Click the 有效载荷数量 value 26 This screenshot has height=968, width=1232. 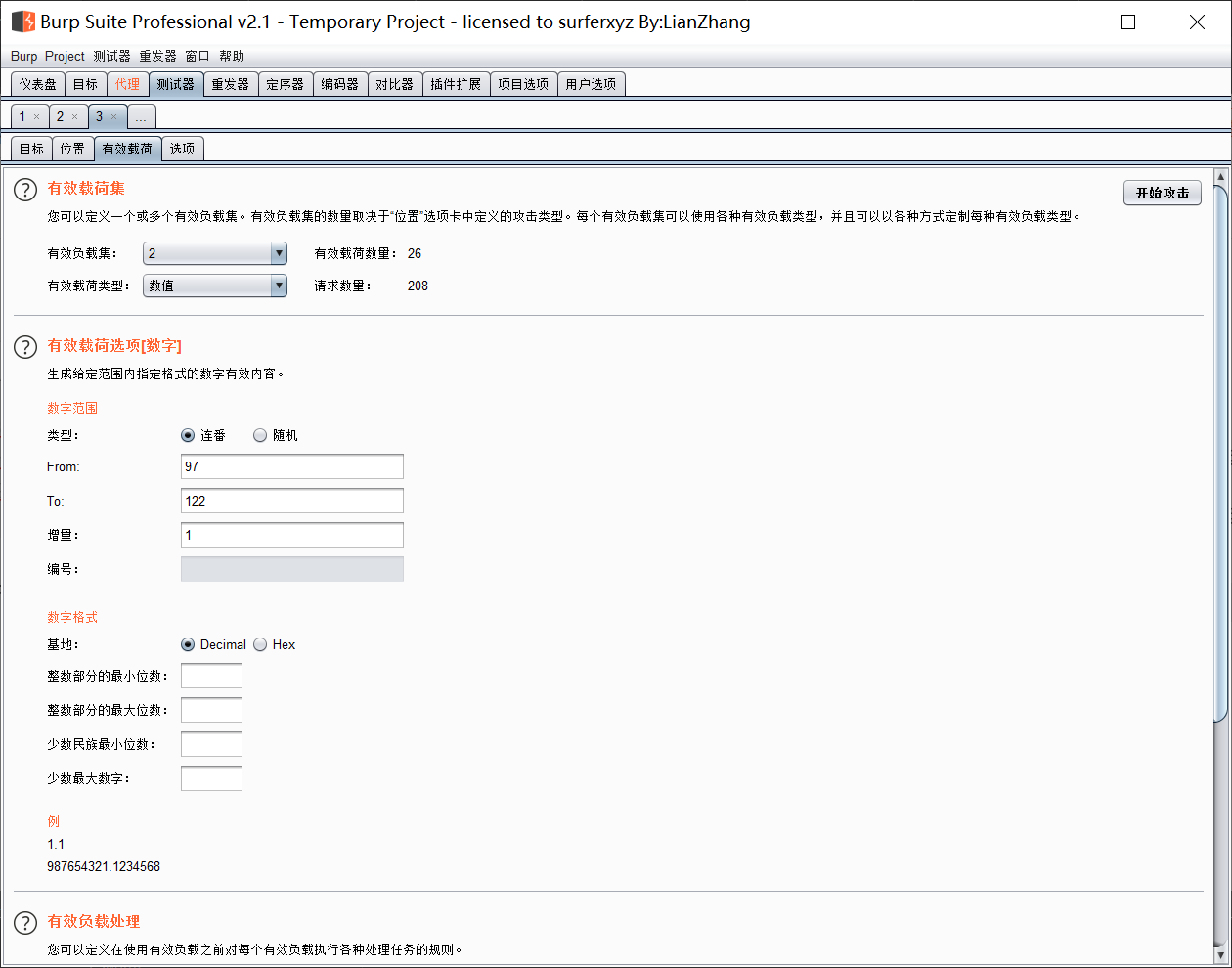[x=415, y=254]
